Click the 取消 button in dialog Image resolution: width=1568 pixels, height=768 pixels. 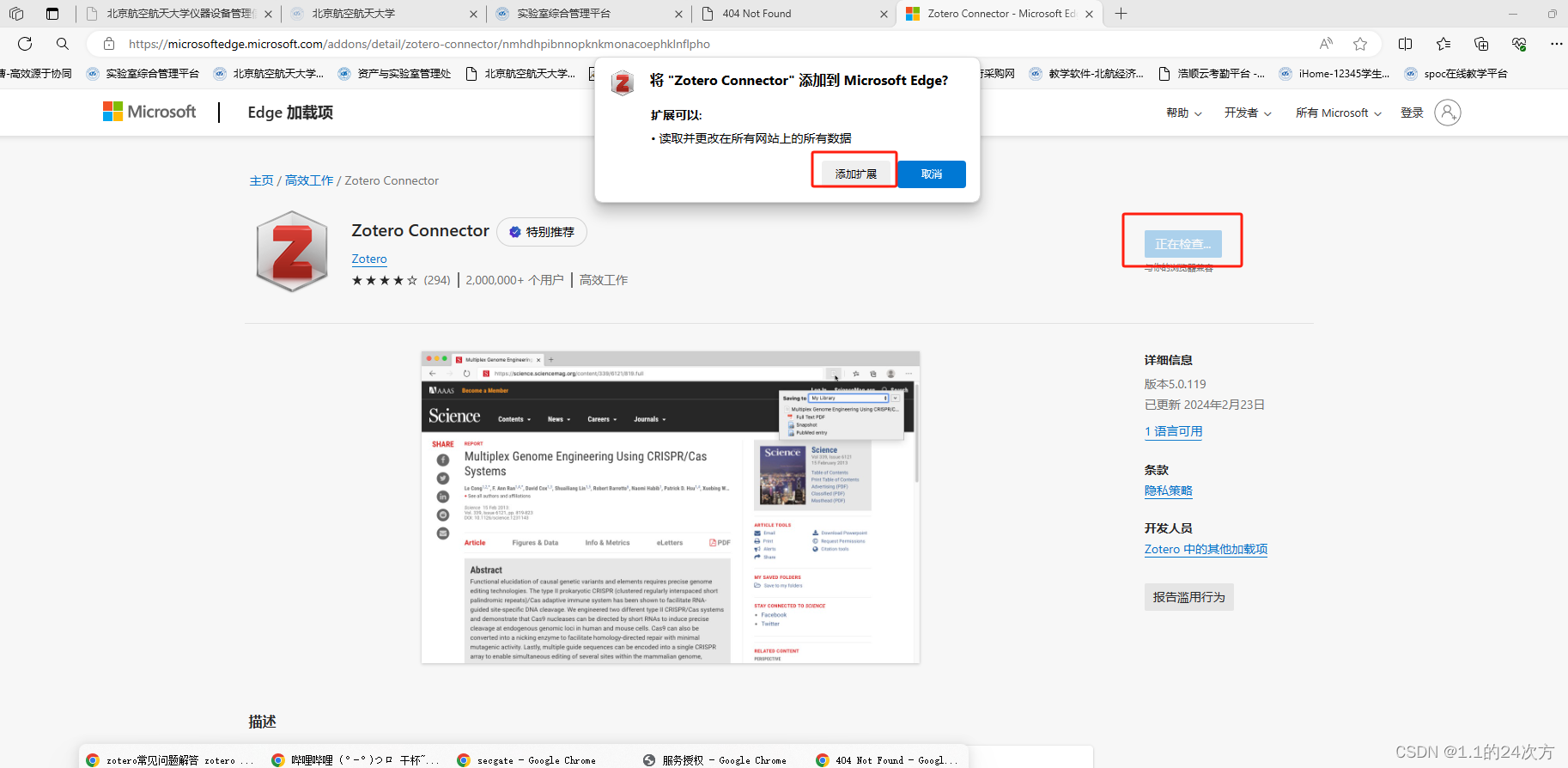tap(932, 174)
